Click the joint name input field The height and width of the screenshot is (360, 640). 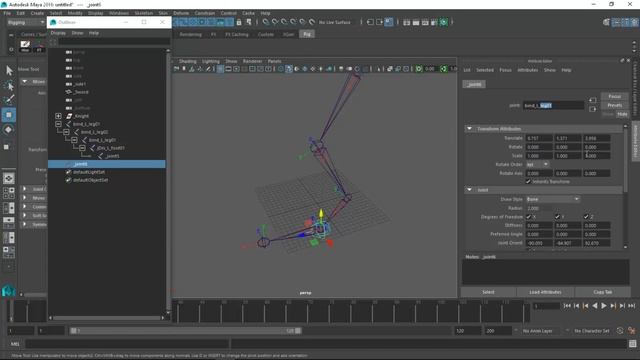553,105
